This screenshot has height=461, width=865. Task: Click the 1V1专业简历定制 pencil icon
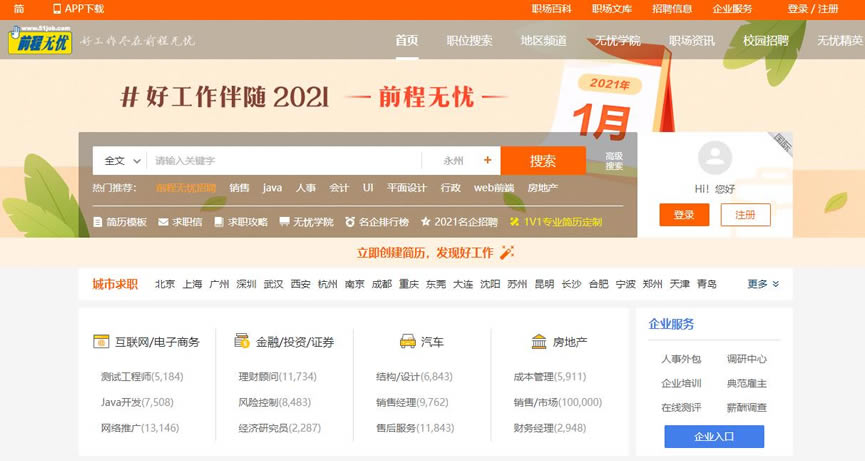(x=514, y=222)
